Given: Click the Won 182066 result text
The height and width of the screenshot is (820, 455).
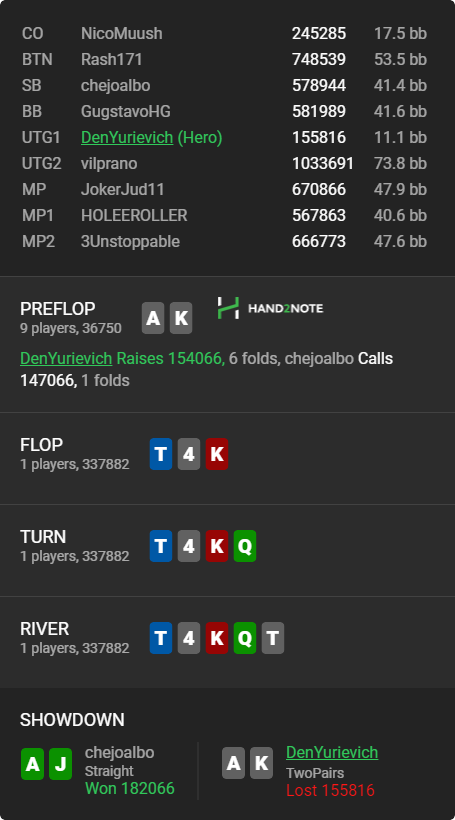Looking at the screenshot, I should 130,789.
